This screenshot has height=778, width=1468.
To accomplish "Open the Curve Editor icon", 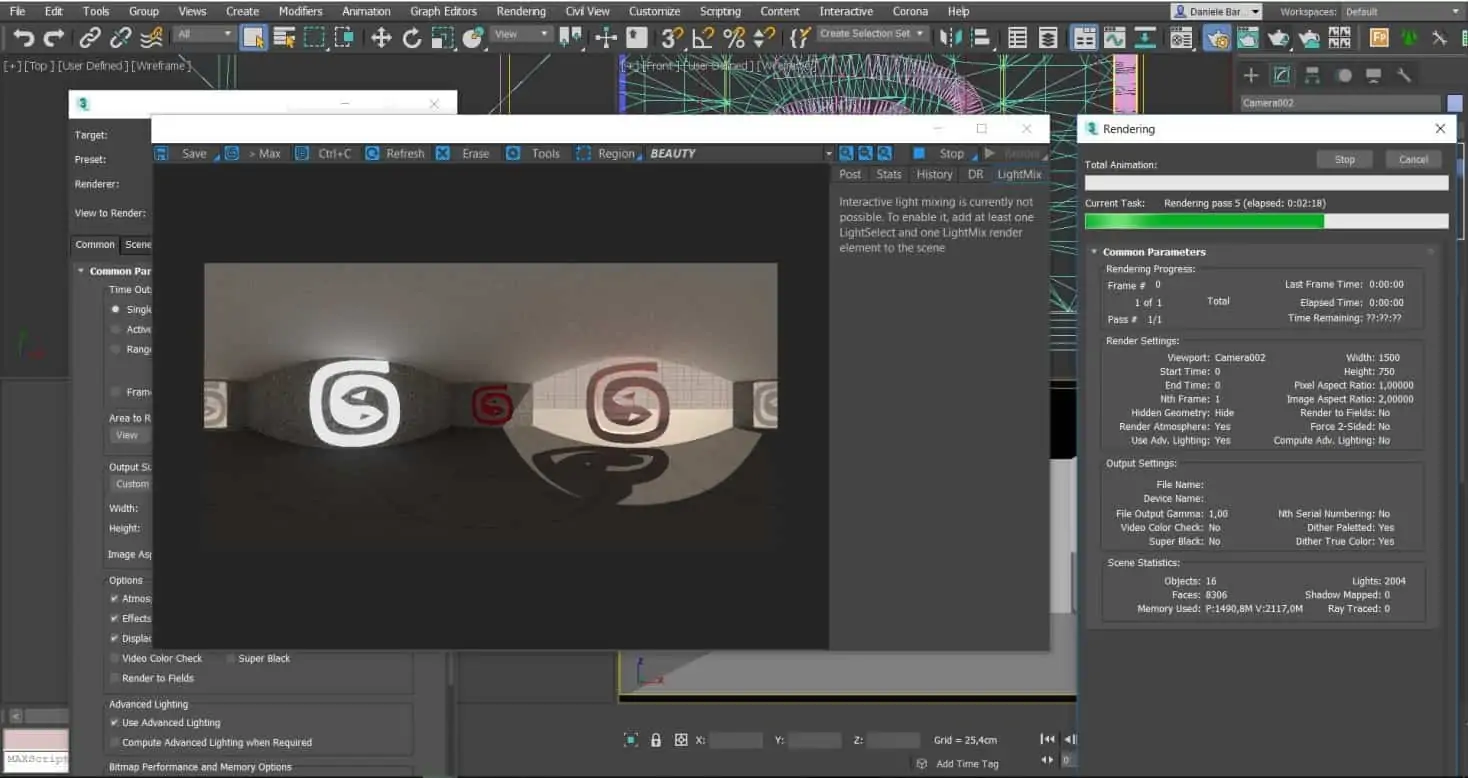I will click(1114, 38).
